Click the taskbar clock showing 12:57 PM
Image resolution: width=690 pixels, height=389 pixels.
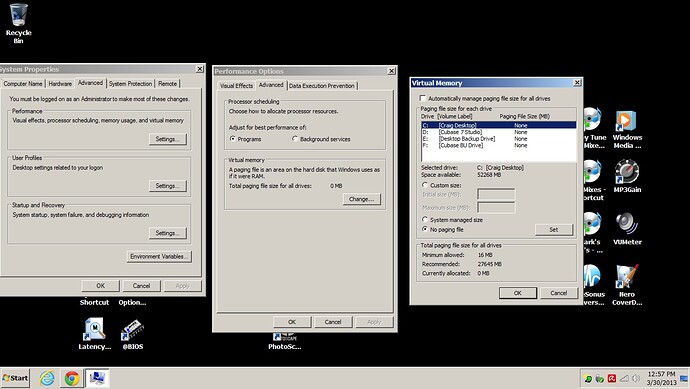point(661,378)
